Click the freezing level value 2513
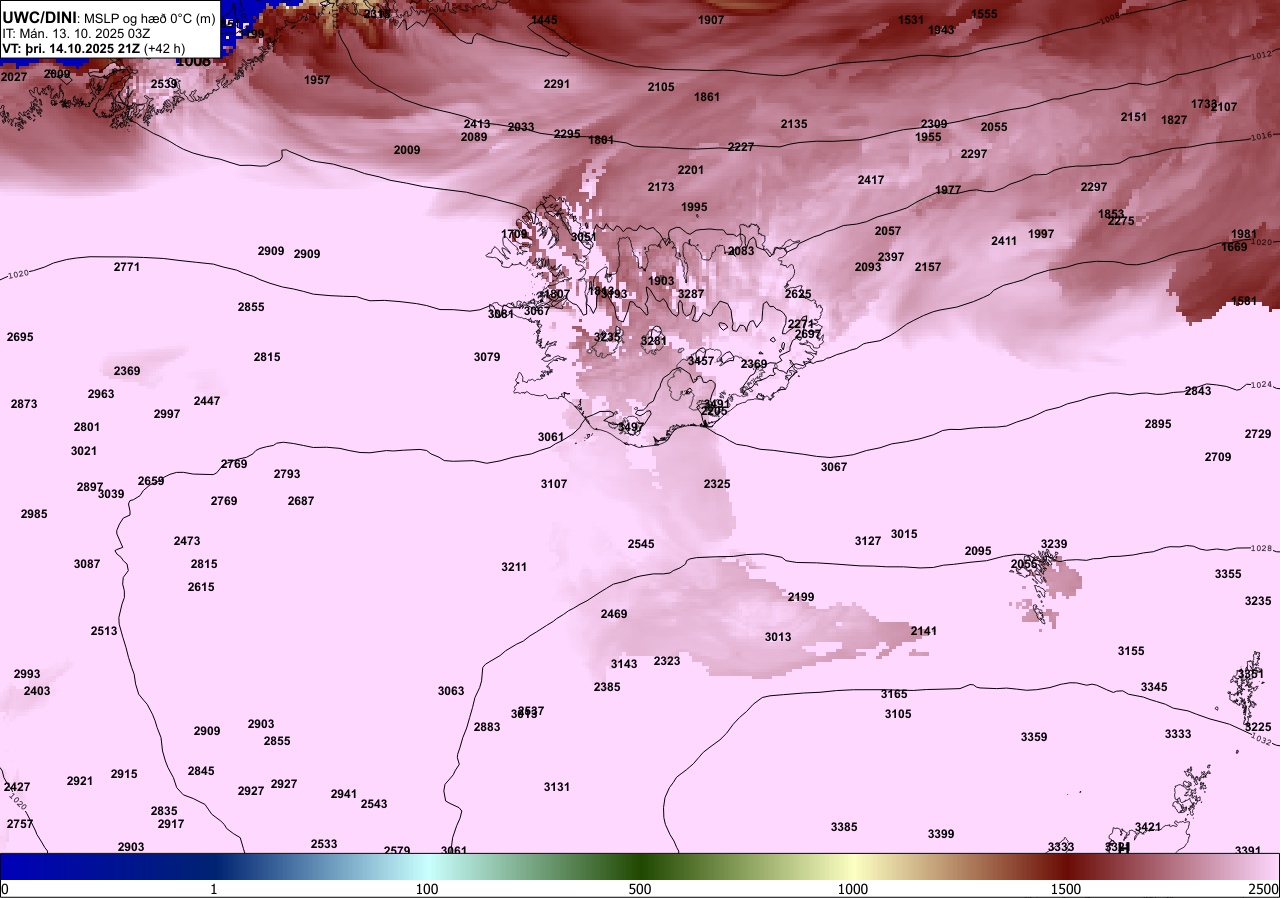This screenshot has height=898, width=1280. pyautogui.click(x=104, y=631)
